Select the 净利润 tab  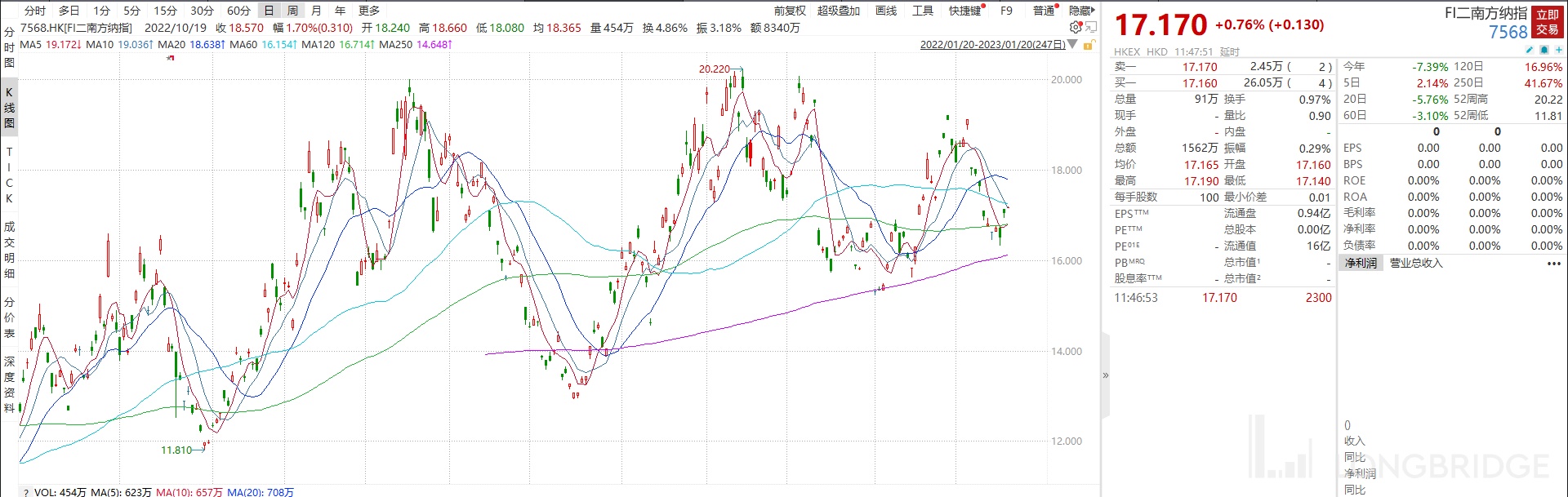[1361, 264]
